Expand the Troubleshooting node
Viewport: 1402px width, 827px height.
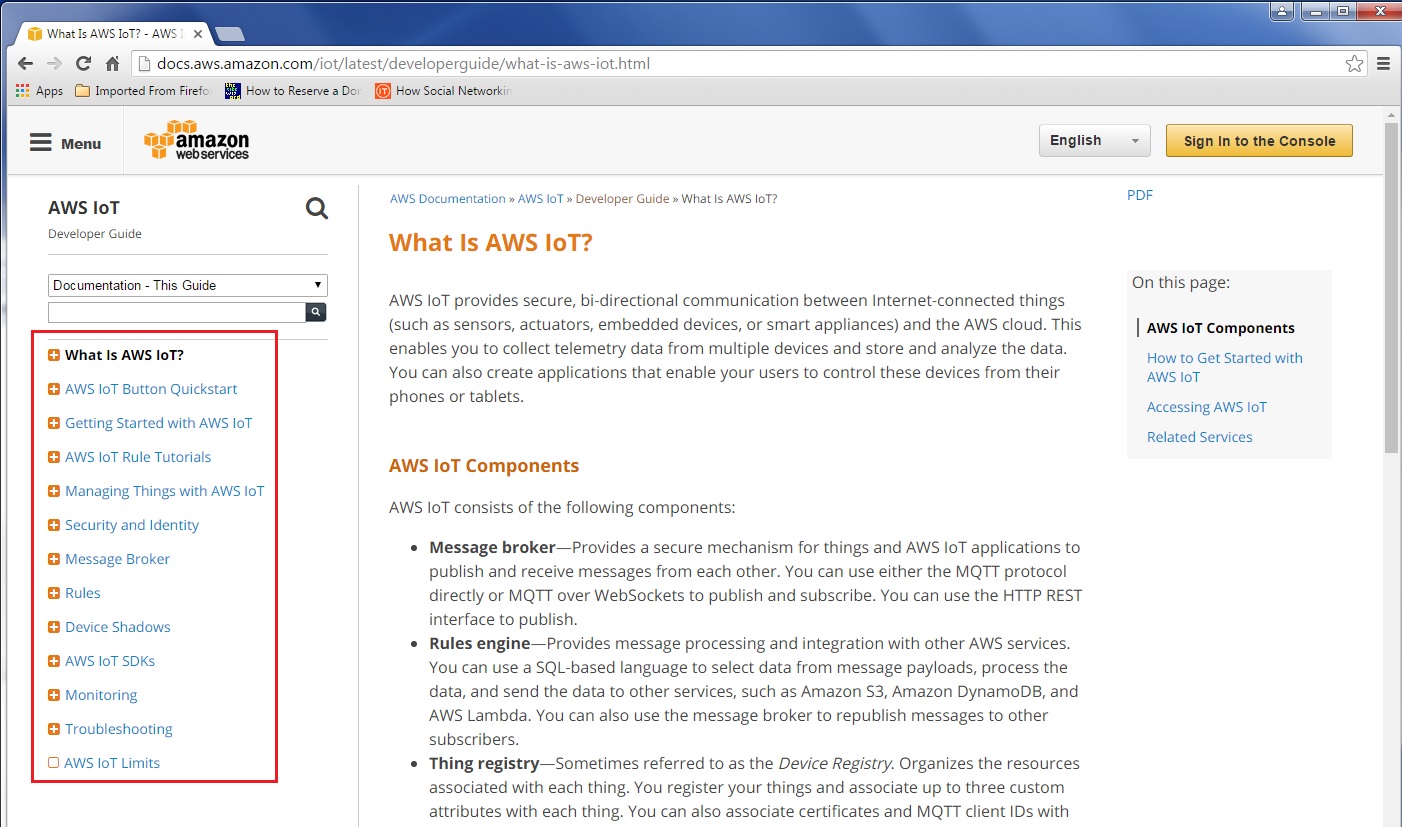pyautogui.click(x=54, y=729)
